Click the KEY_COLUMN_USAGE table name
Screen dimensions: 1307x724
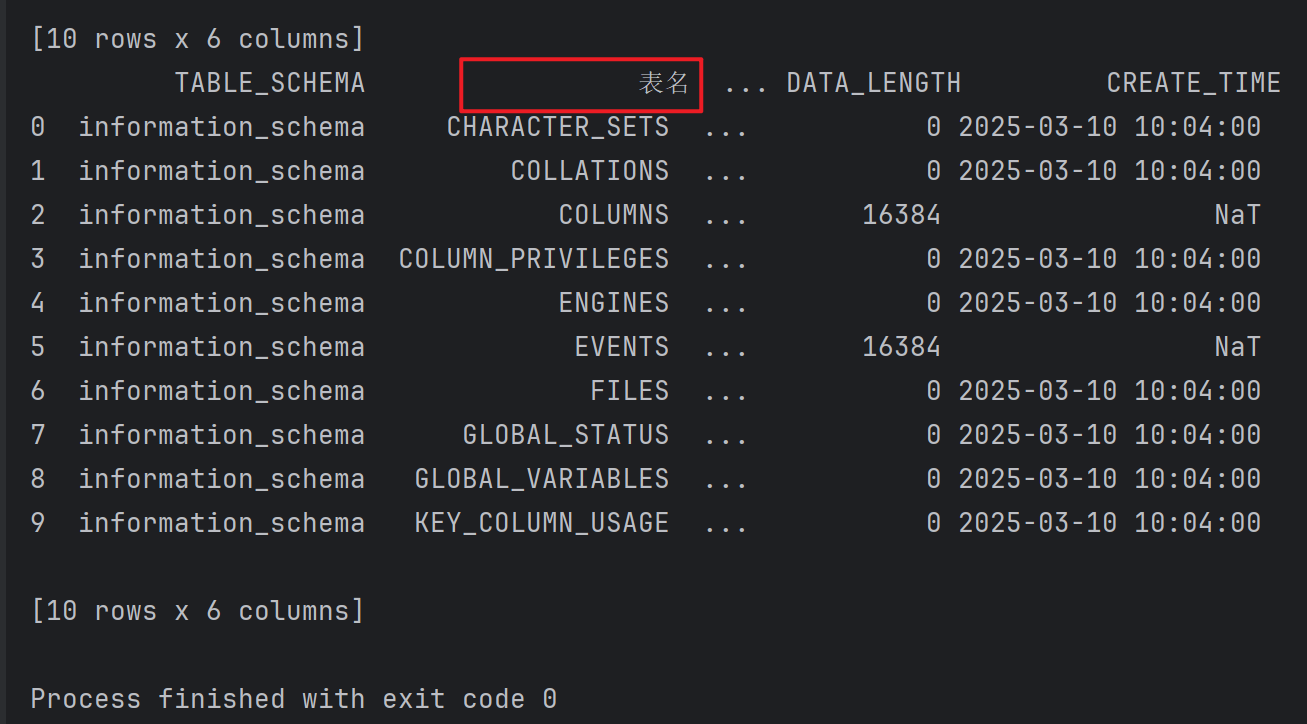[542, 523]
